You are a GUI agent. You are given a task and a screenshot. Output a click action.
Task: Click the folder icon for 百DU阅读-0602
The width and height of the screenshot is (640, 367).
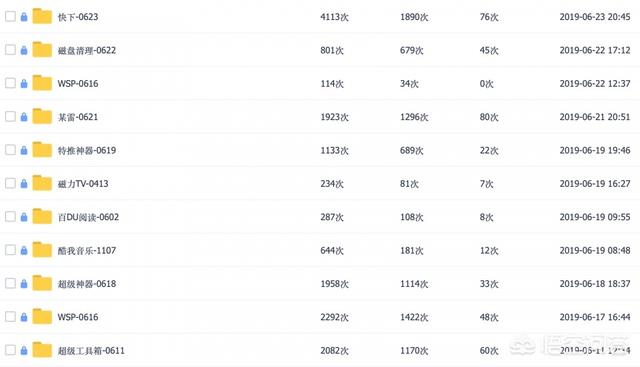tap(42, 216)
